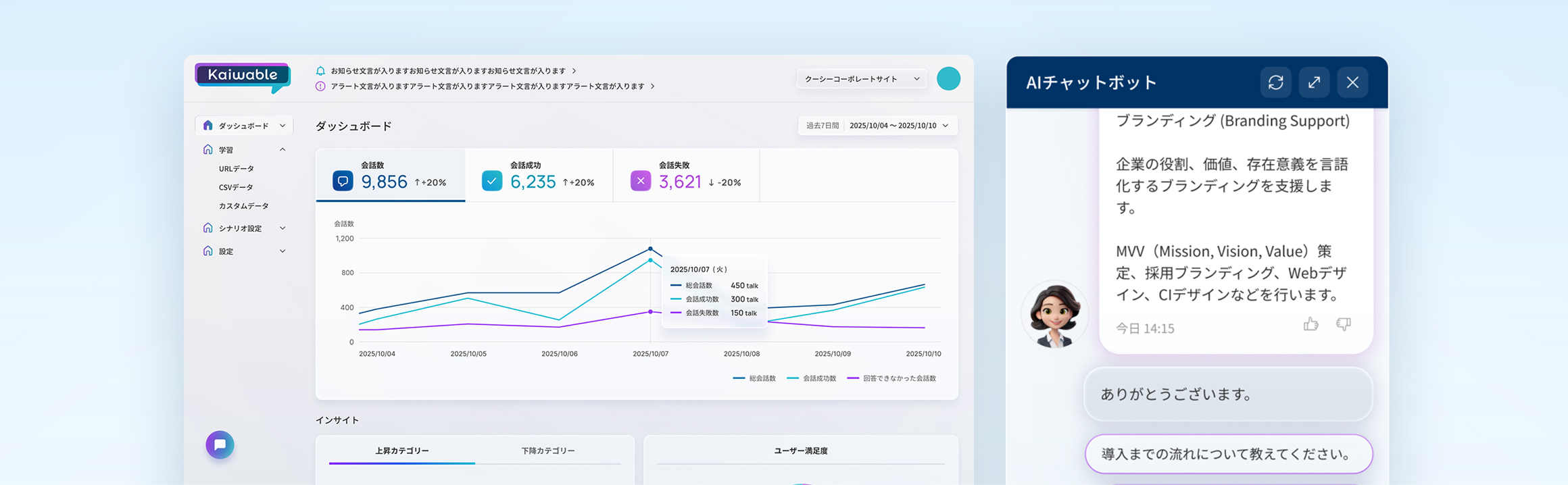Switch to the 下降カテゴリー tab
The width and height of the screenshot is (1568, 485).
pos(547,451)
